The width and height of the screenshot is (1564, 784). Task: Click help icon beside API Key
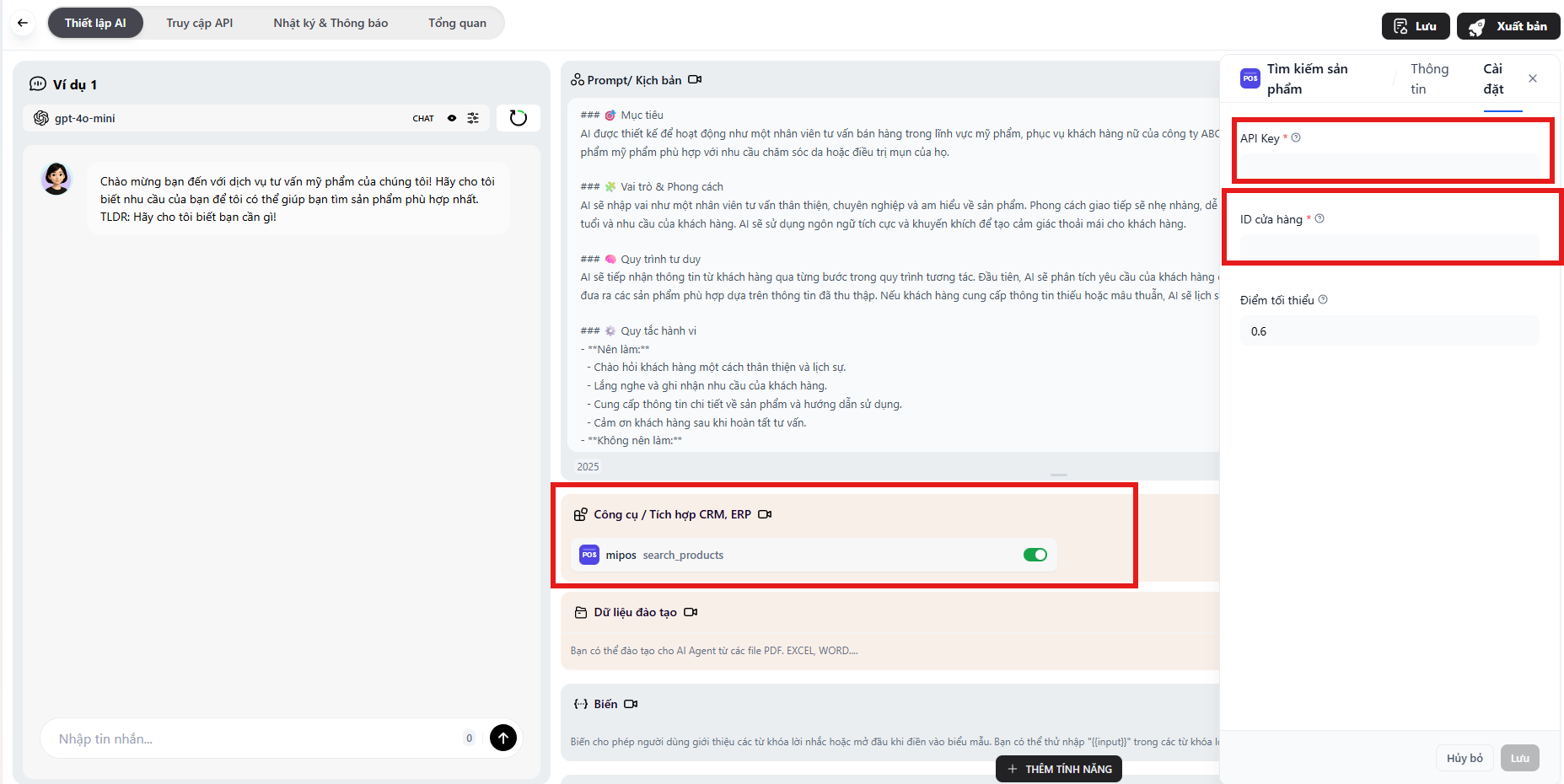[x=1296, y=137]
